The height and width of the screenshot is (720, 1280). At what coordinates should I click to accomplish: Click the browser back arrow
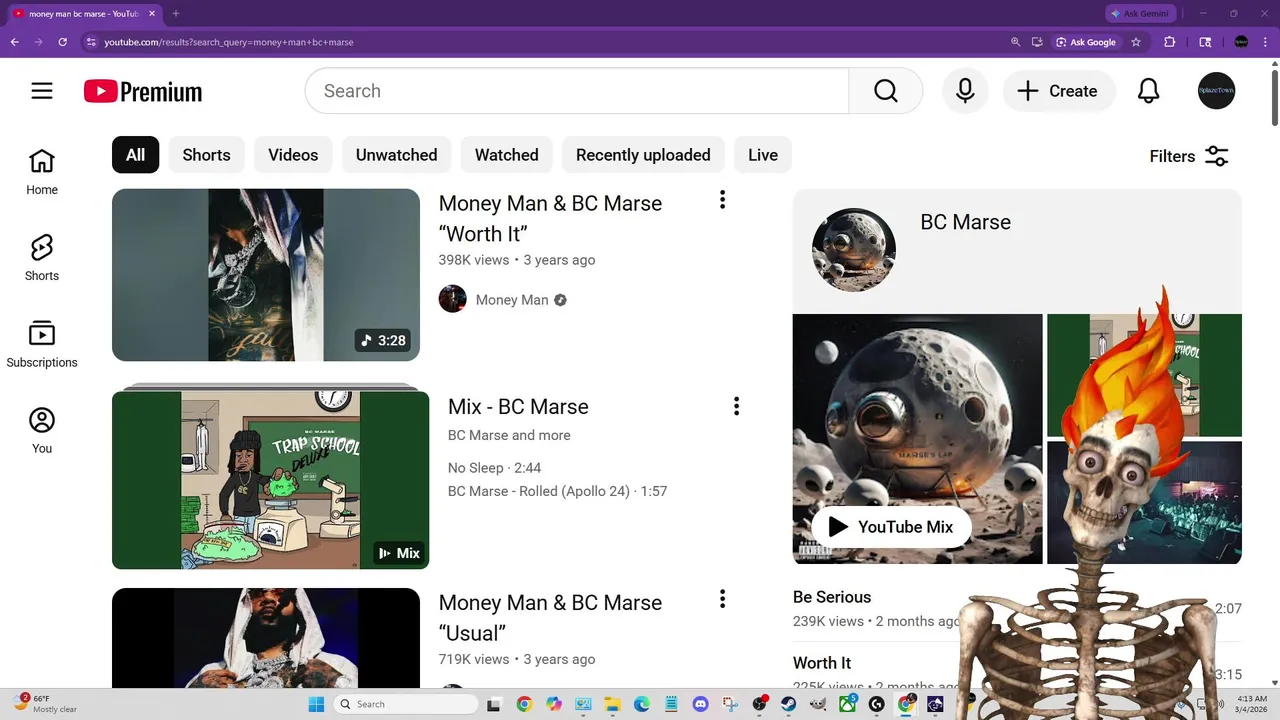14,42
